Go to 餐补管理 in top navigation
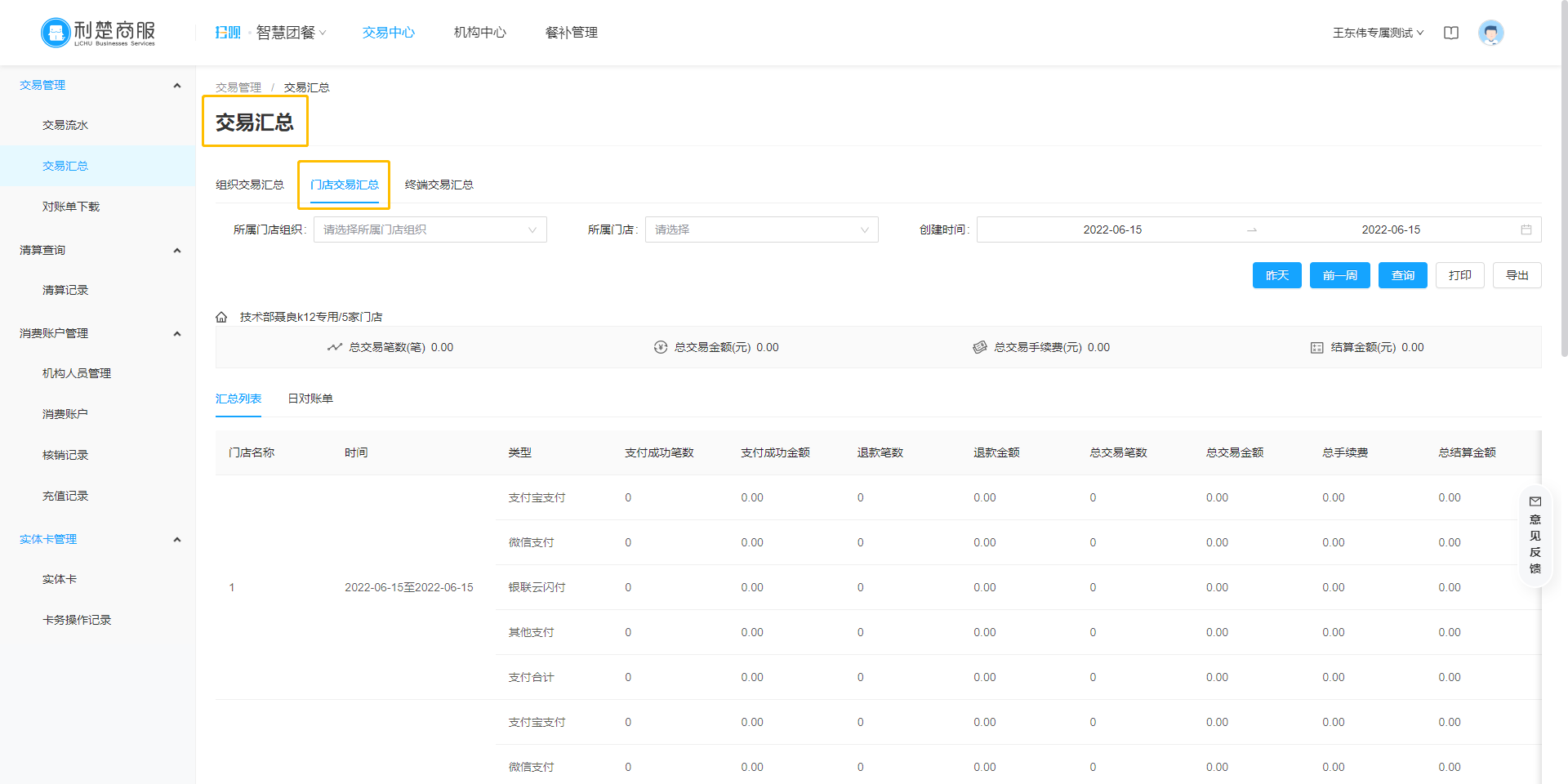Viewport: 1568px width, 784px height. (572, 33)
